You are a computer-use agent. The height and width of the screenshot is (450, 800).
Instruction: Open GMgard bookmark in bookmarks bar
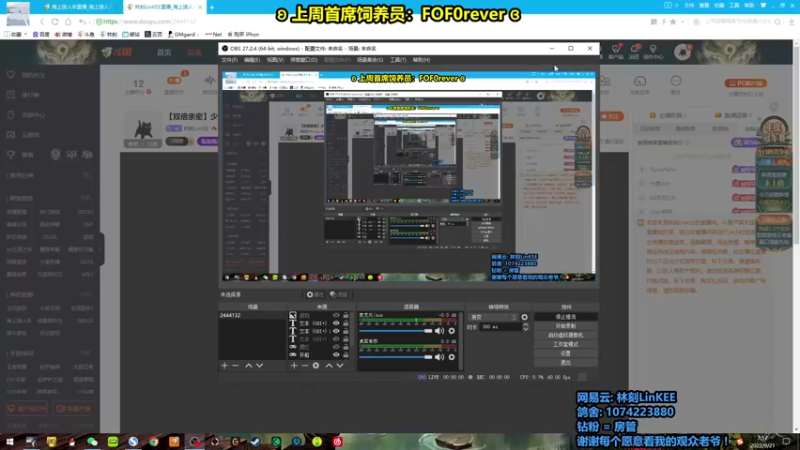coord(182,34)
